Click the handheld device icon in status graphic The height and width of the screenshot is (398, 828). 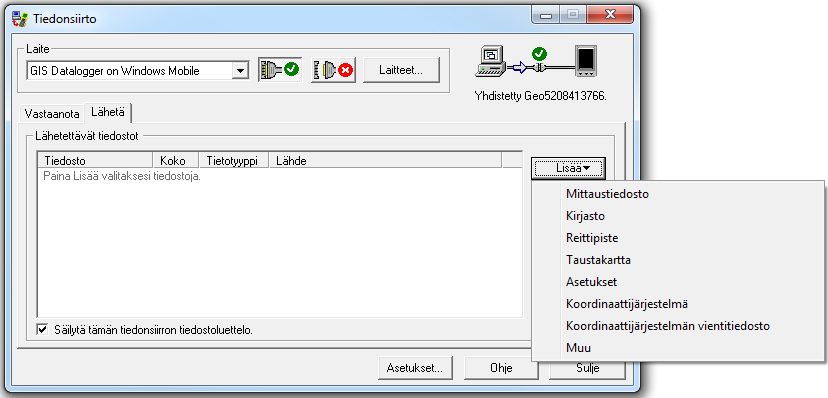pyautogui.click(x=586, y=61)
